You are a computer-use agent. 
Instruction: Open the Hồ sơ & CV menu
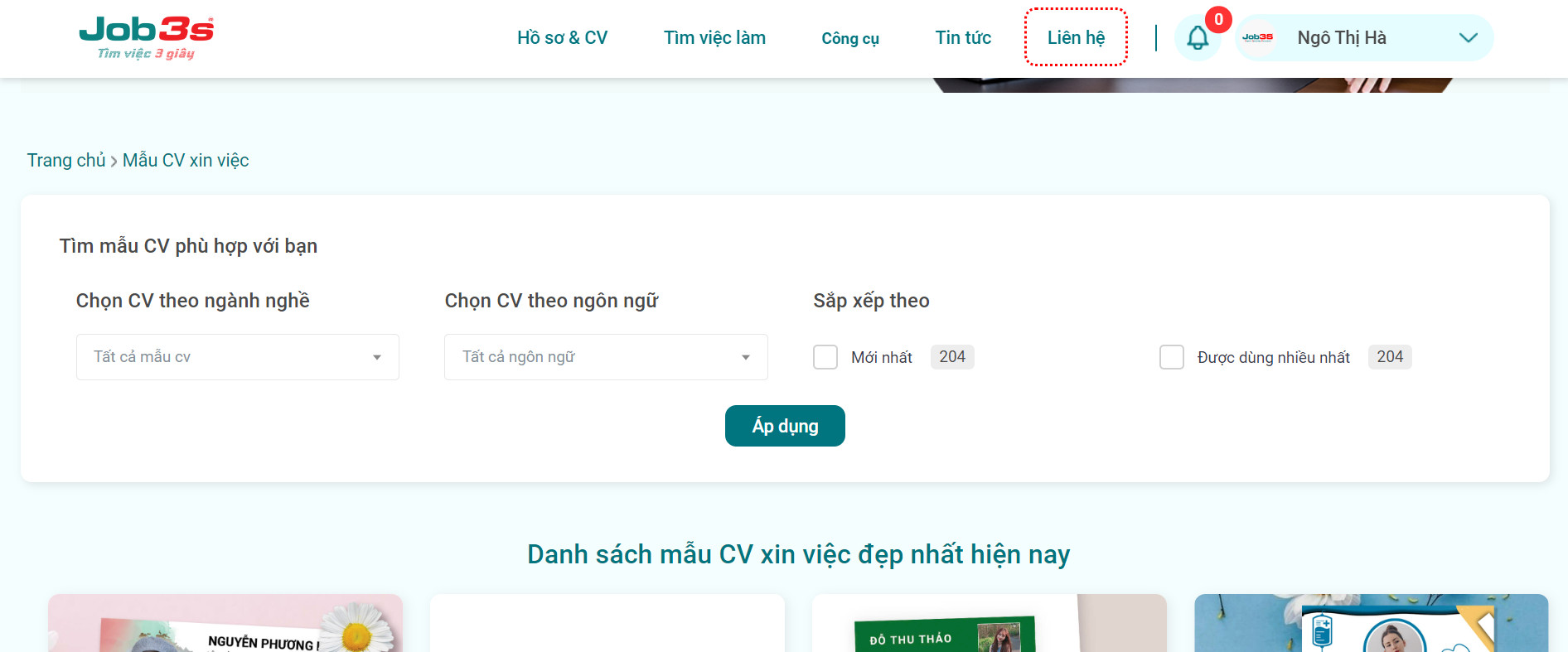[x=562, y=38]
